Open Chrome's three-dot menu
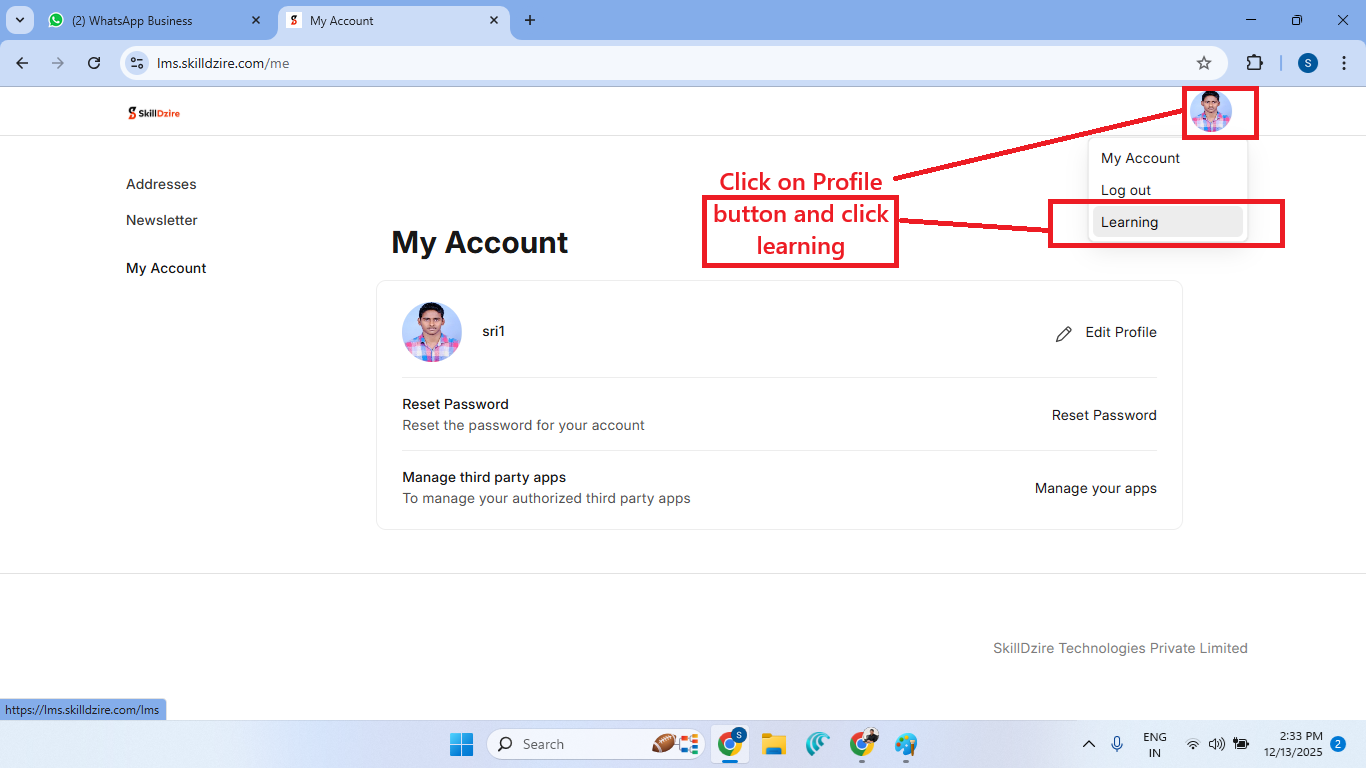This screenshot has height=768, width=1366. (x=1345, y=62)
